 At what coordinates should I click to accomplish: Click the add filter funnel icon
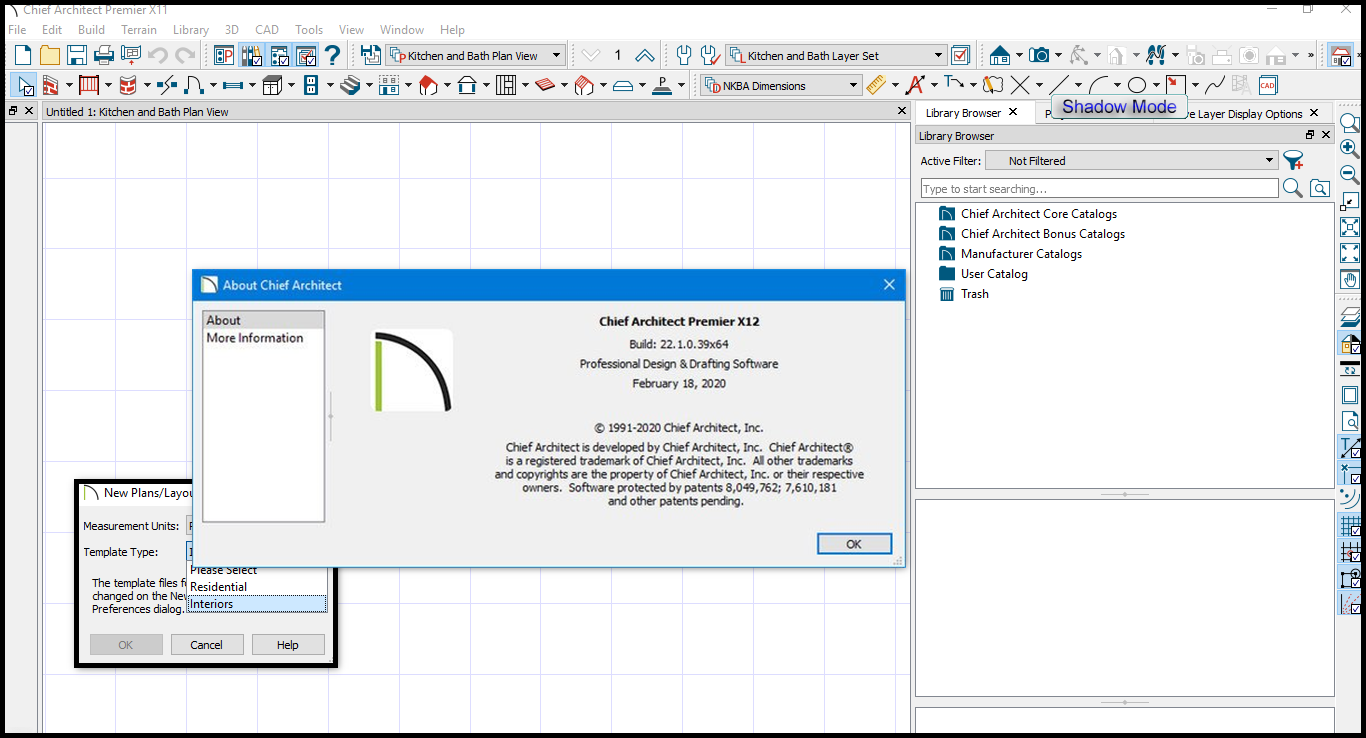click(1293, 160)
